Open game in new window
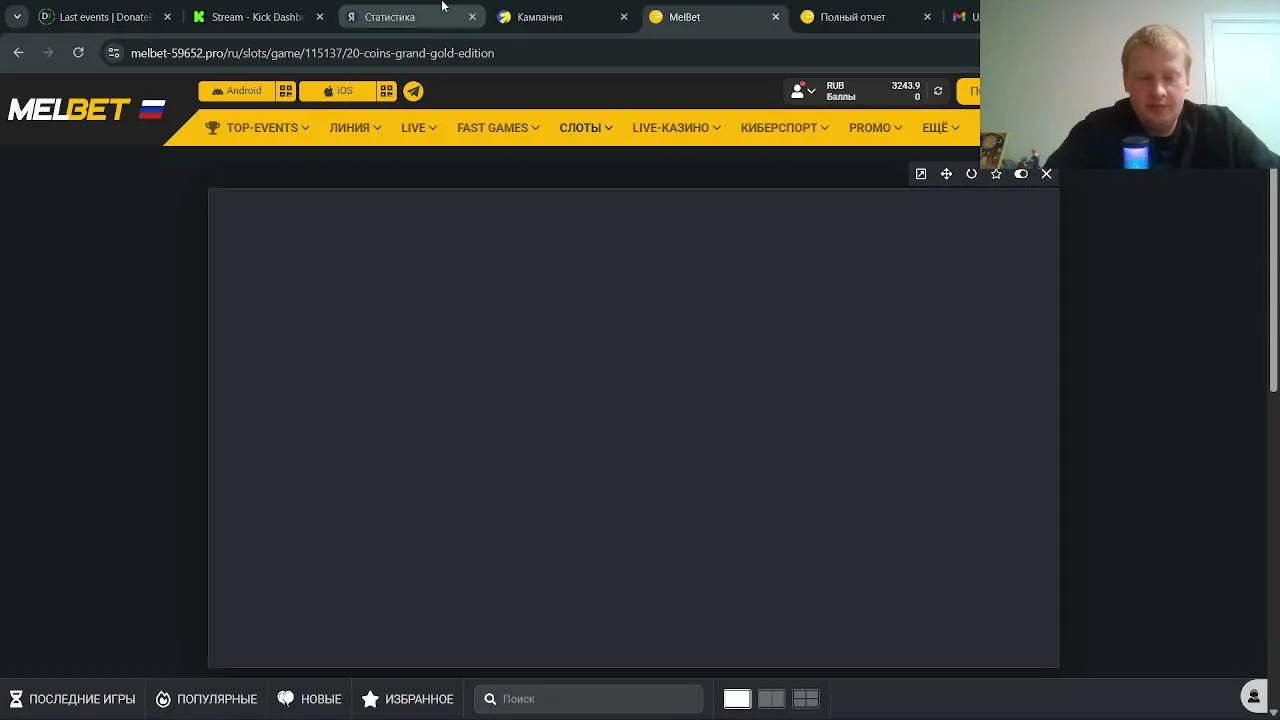Screen dimensions: 1280x720 point(921,174)
